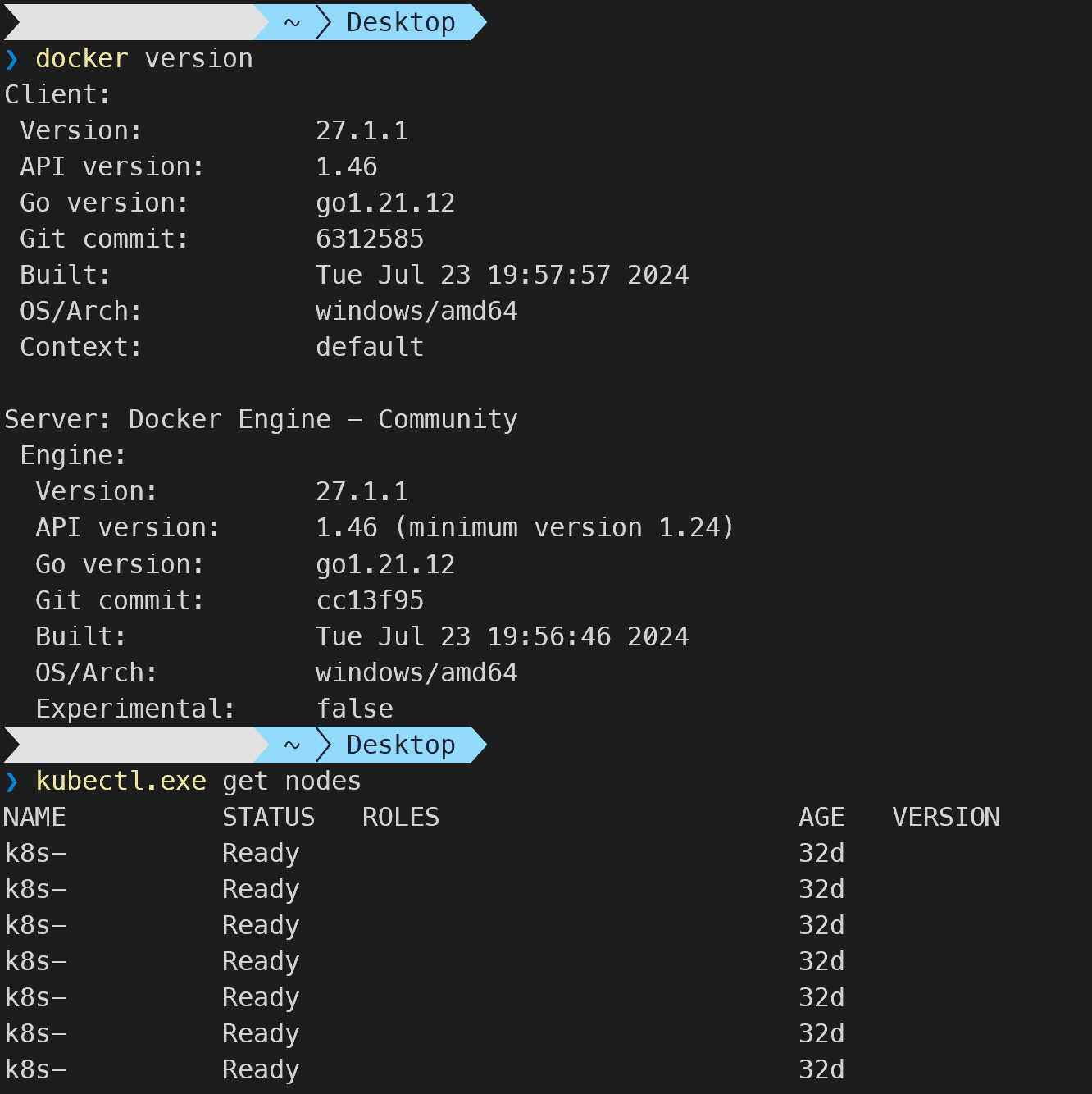Click the STATUS column header
The height and width of the screenshot is (1094, 1092).
(269, 817)
